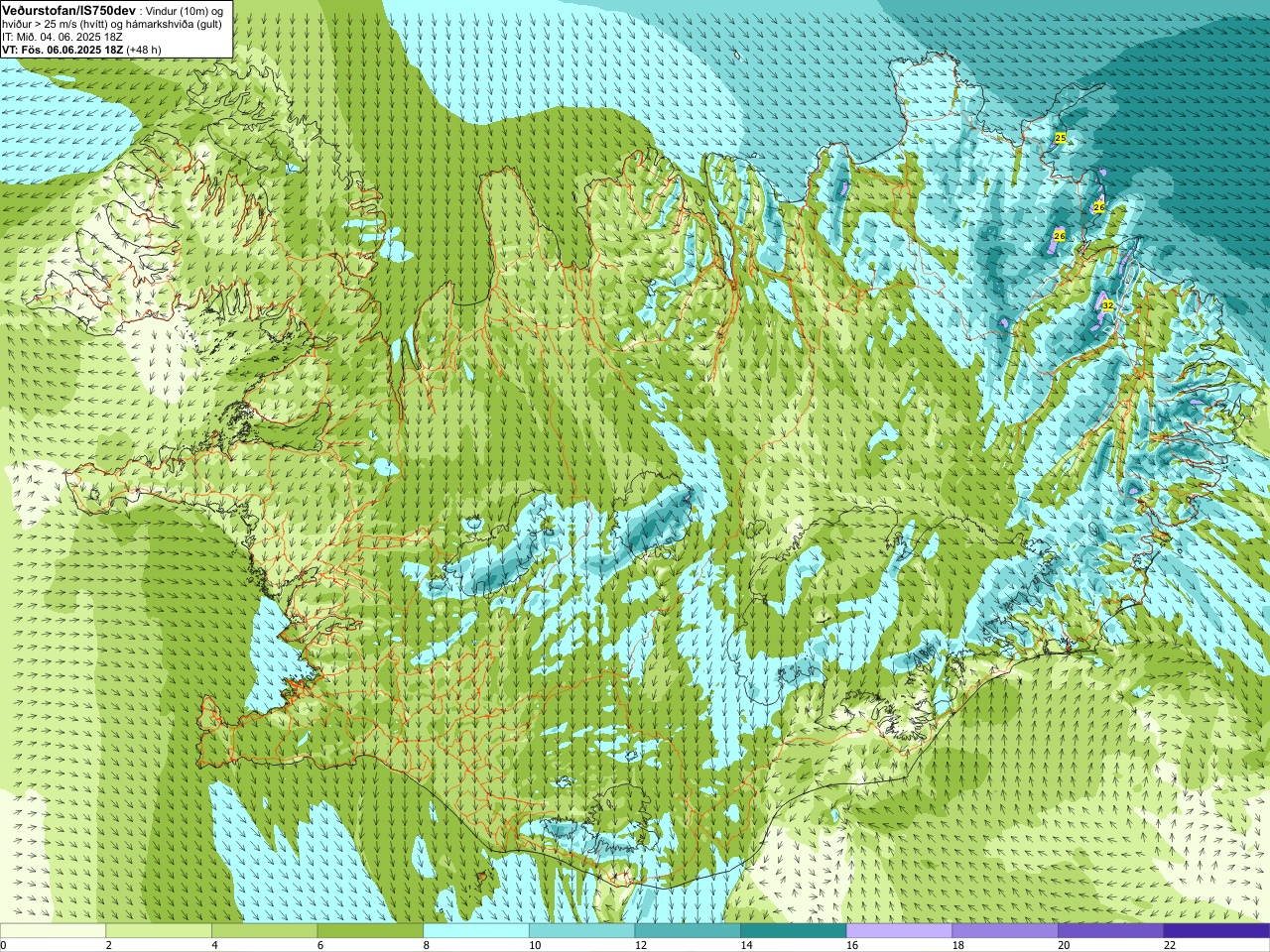The width and height of the screenshot is (1270, 952).
Task: Click the legend tick label "14"
Action: coord(747,945)
